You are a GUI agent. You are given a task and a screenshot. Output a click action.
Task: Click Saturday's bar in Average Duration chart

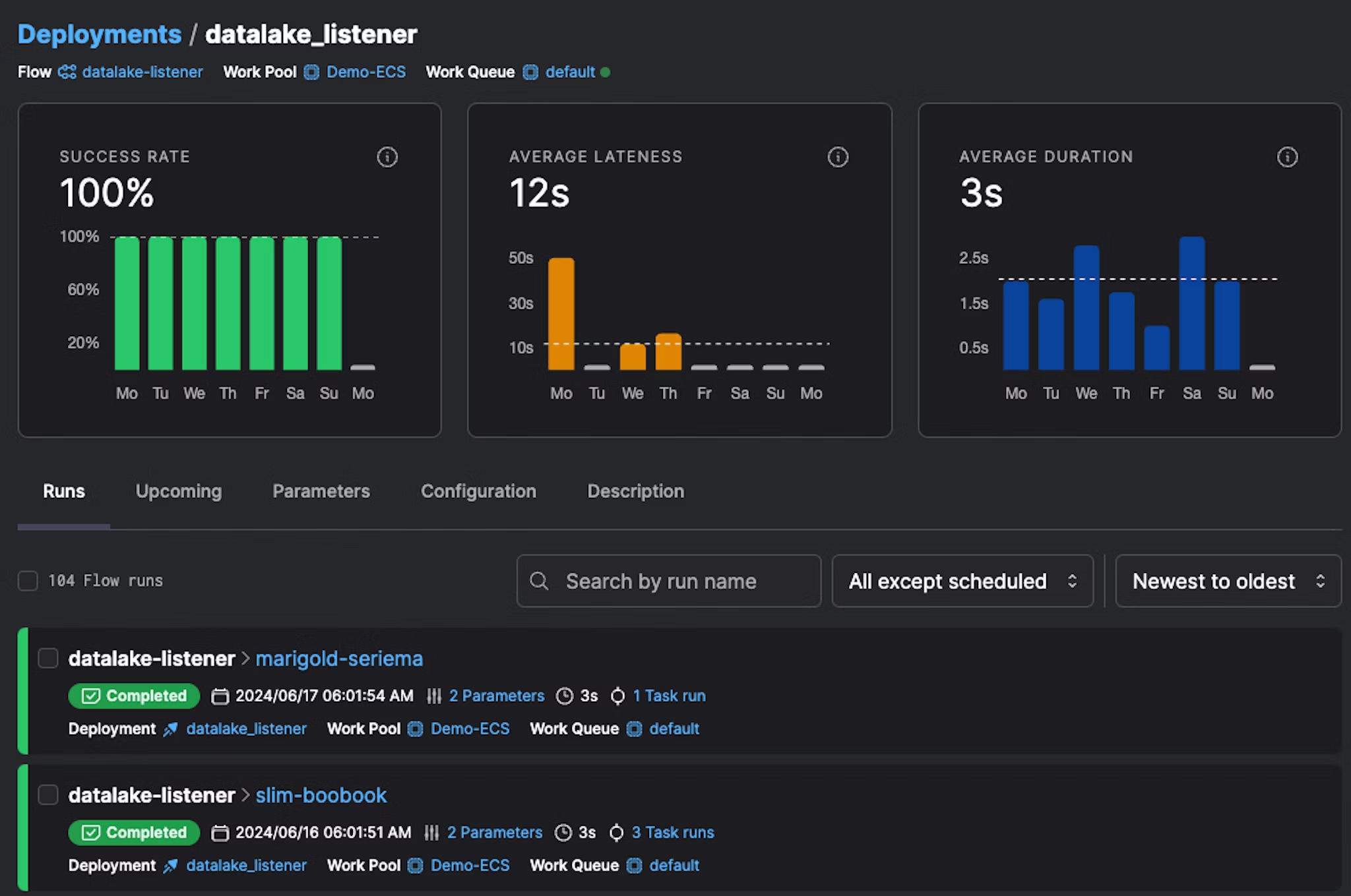point(1191,303)
